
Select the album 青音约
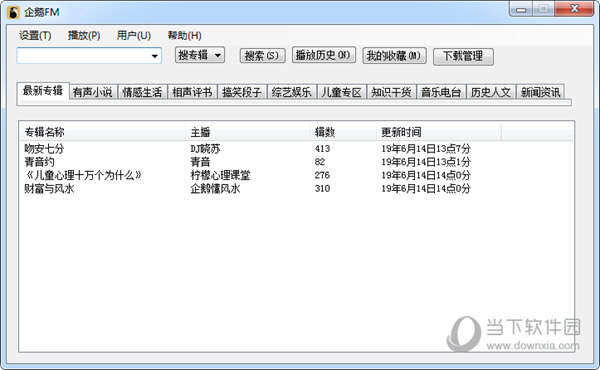pyautogui.click(x=39, y=162)
